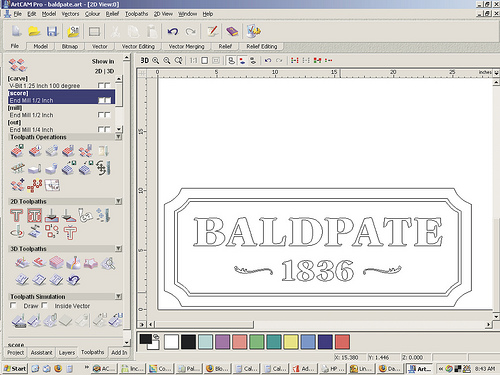
Task: Toggle 2D show checkbox for carve V-Bit toolpath
Action: (101, 86)
